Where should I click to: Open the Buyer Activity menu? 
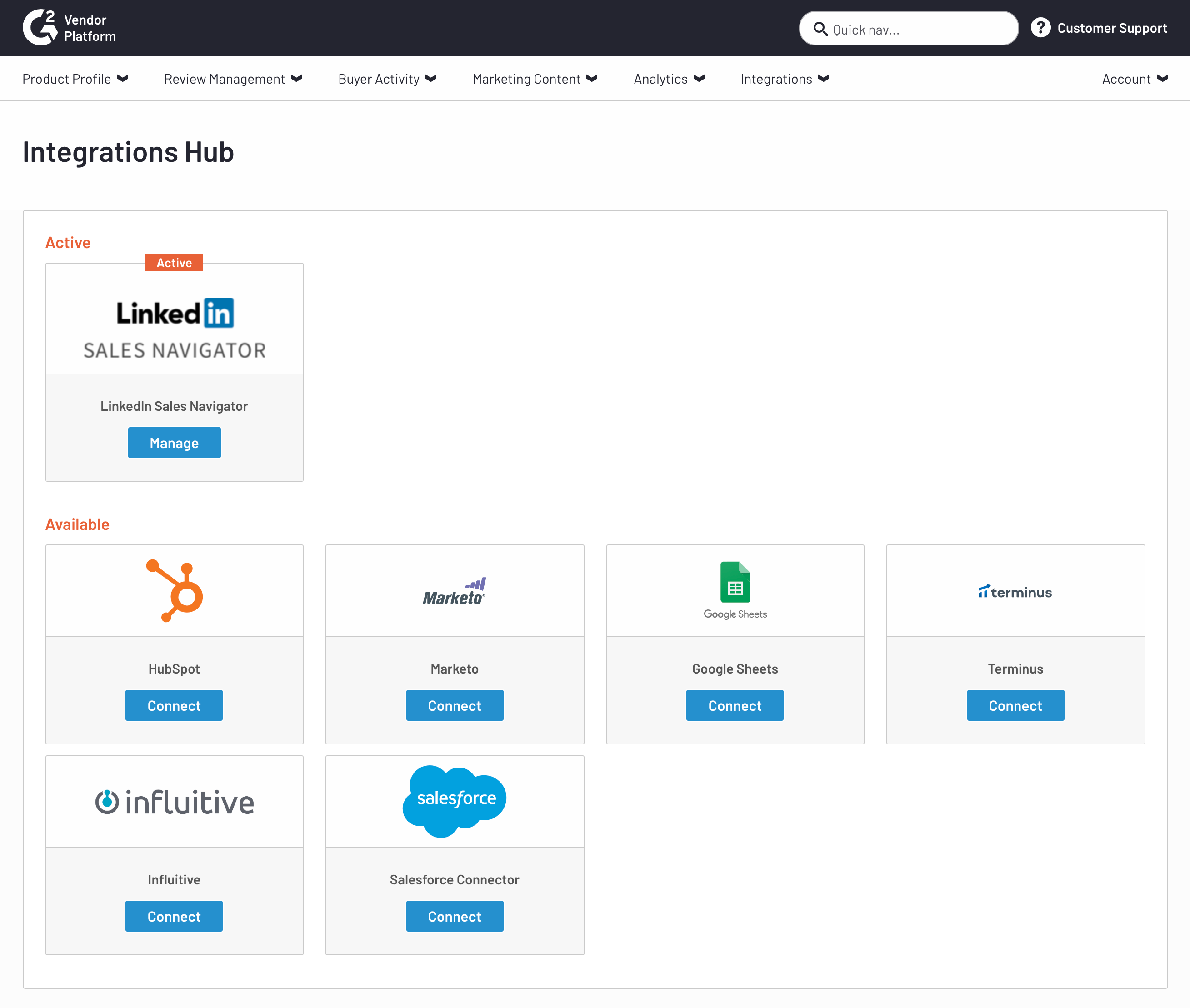pyautogui.click(x=388, y=79)
